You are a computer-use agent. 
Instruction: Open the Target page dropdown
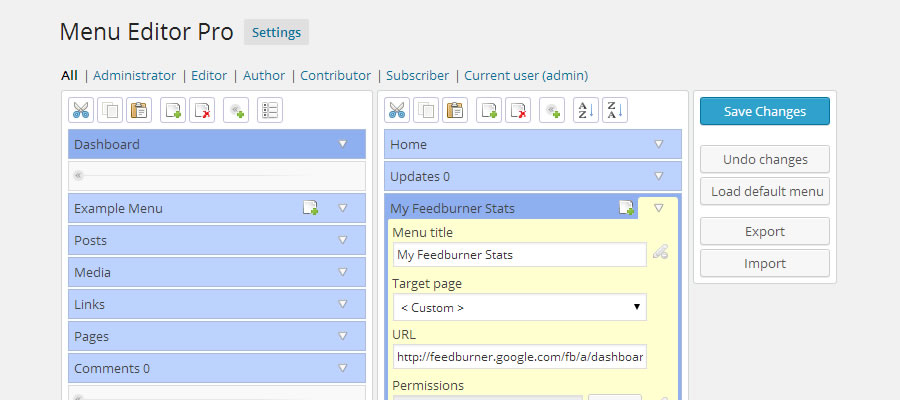point(518,307)
